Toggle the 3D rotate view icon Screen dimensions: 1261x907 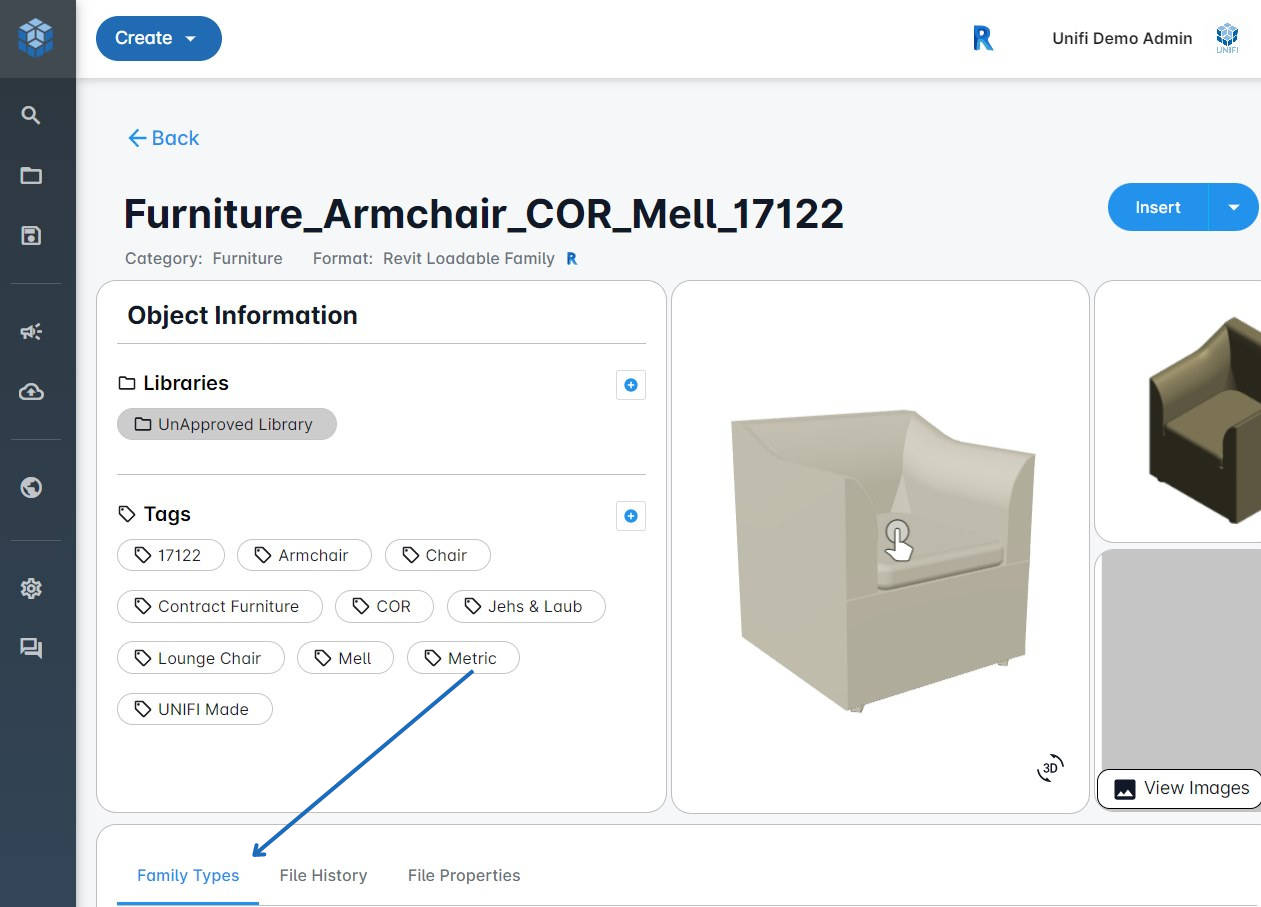tap(1050, 768)
